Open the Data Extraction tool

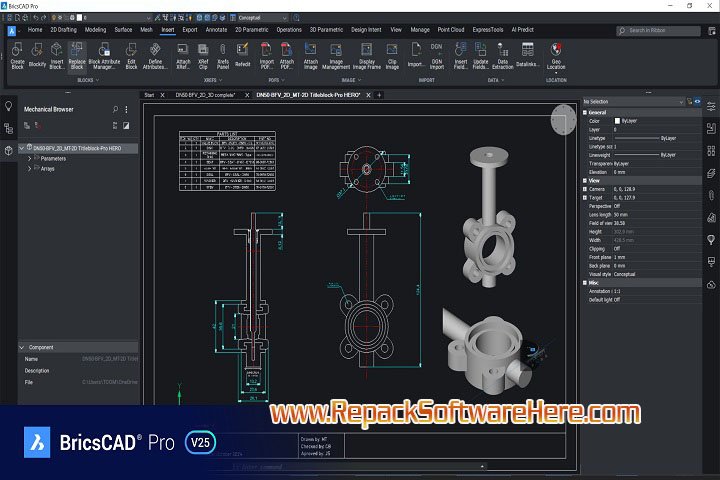(x=502, y=56)
